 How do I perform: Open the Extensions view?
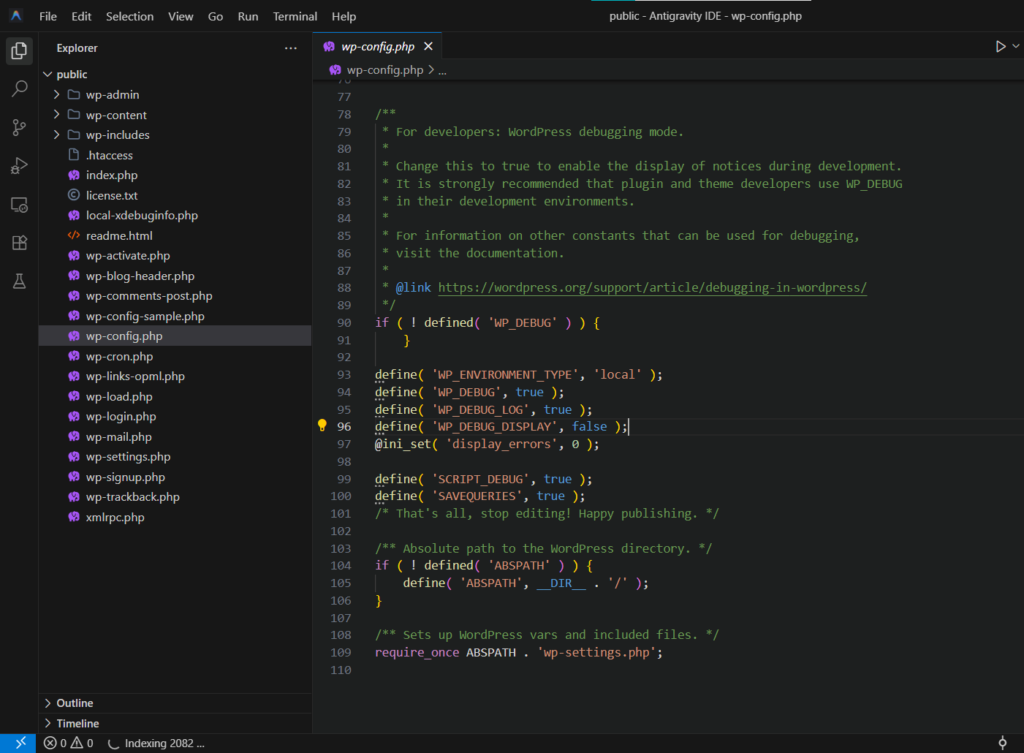[19, 243]
